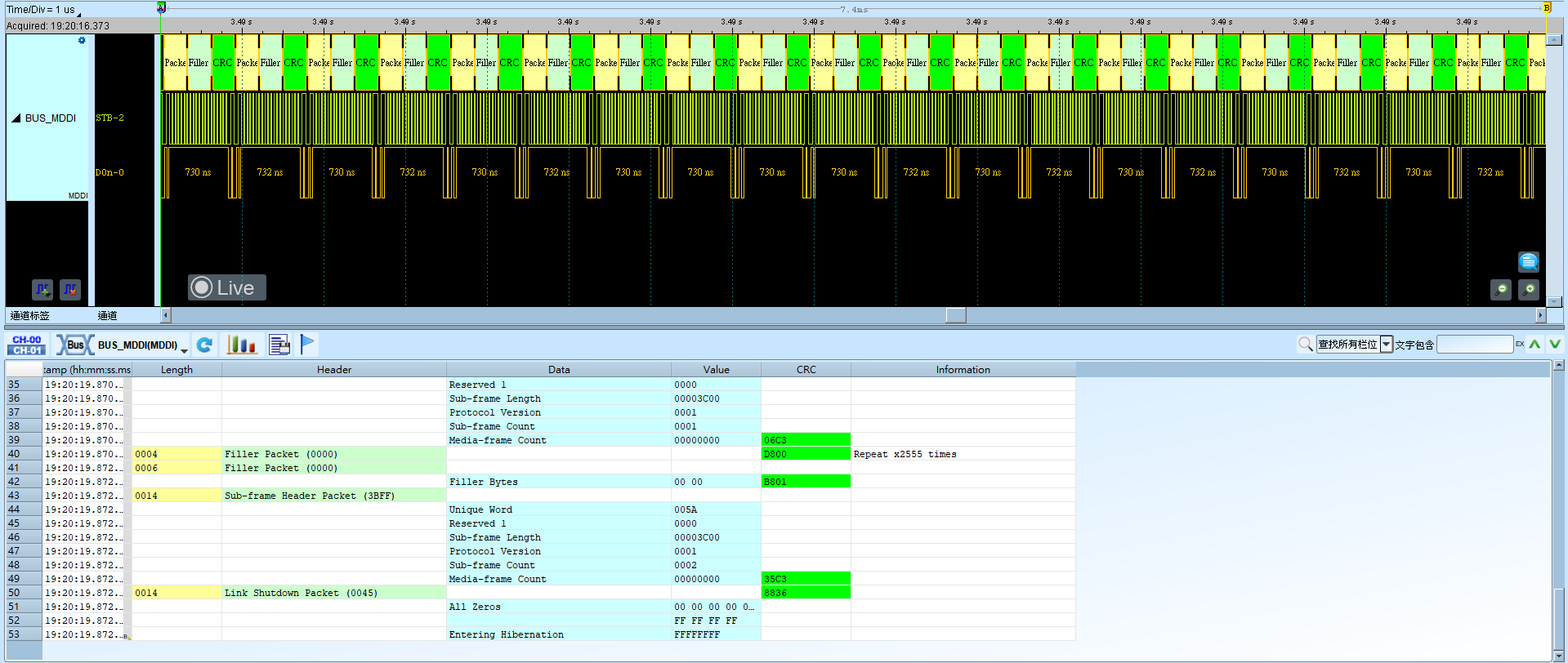
Task: Jump to next match with green down arrow
Action: (x=1555, y=345)
